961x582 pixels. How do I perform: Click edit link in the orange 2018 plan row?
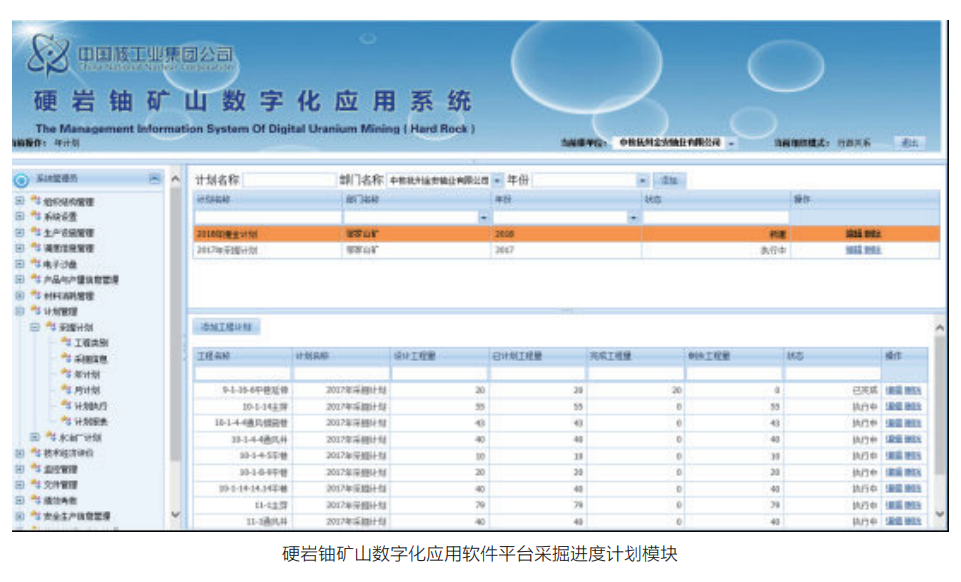tap(854, 234)
